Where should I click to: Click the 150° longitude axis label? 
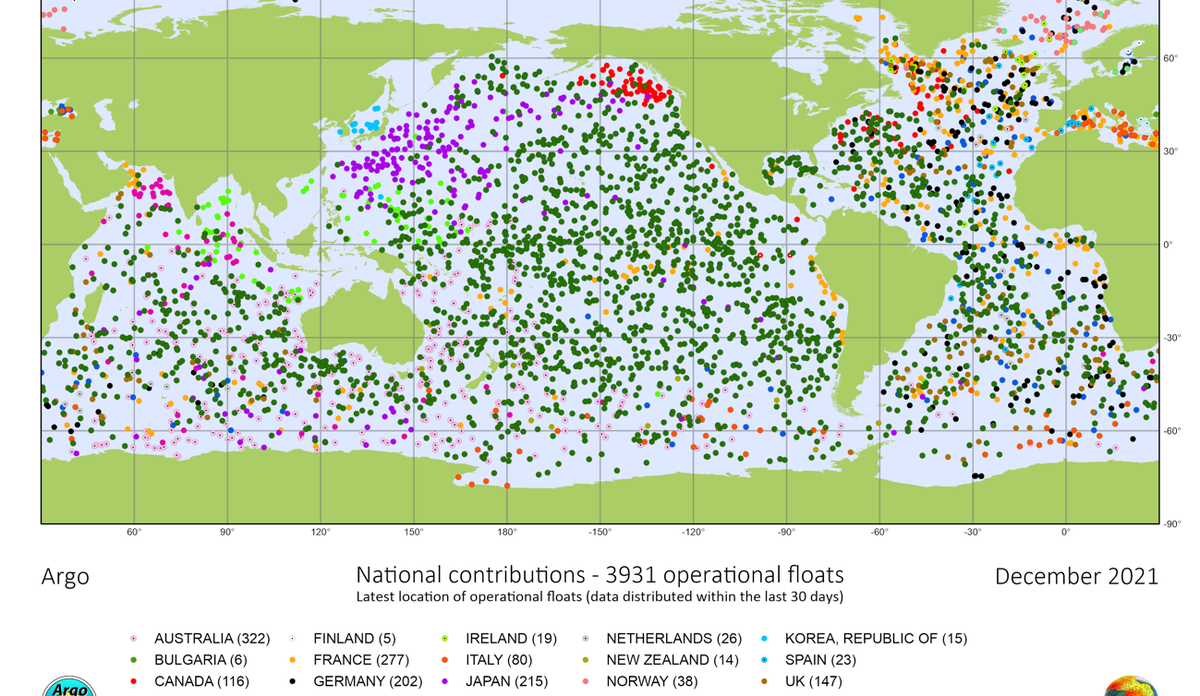[413, 532]
